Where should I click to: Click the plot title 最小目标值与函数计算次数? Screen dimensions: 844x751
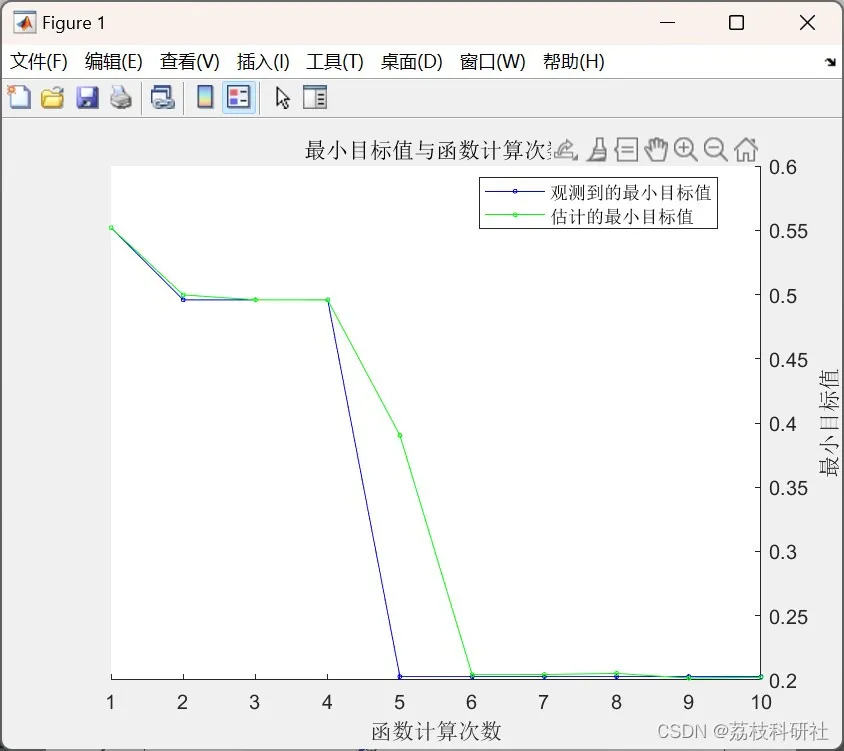click(x=428, y=150)
